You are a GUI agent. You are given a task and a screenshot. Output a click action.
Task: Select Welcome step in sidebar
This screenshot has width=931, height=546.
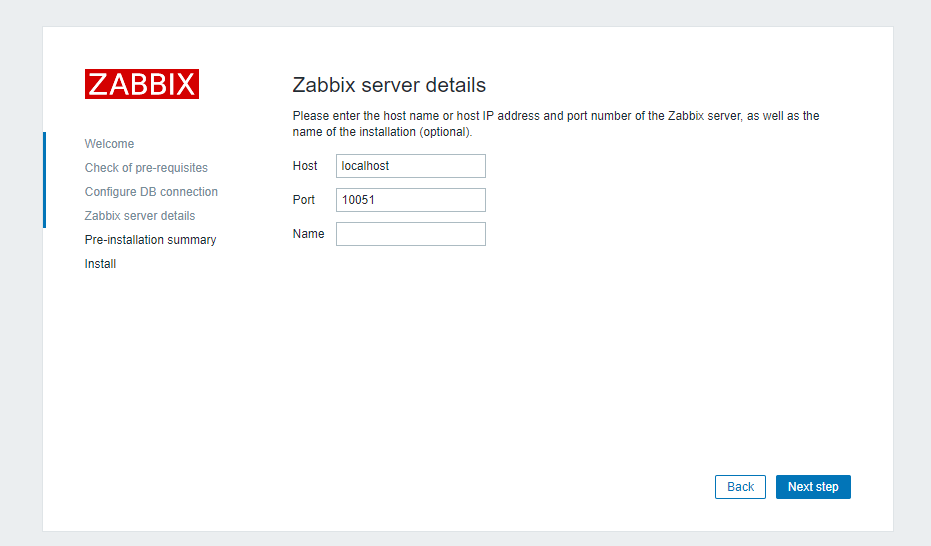(x=109, y=144)
